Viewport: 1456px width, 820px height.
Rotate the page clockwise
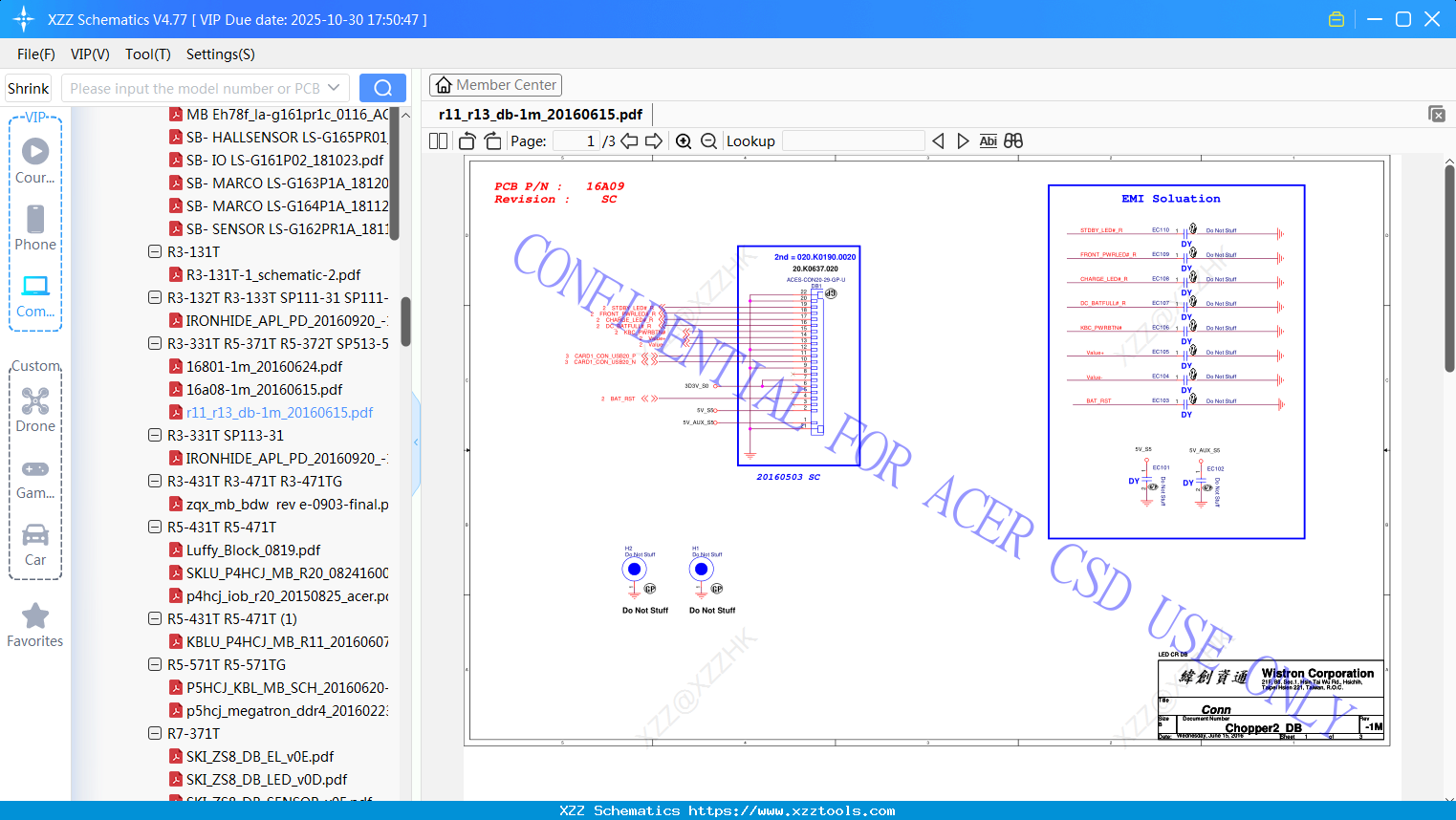click(492, 141)
